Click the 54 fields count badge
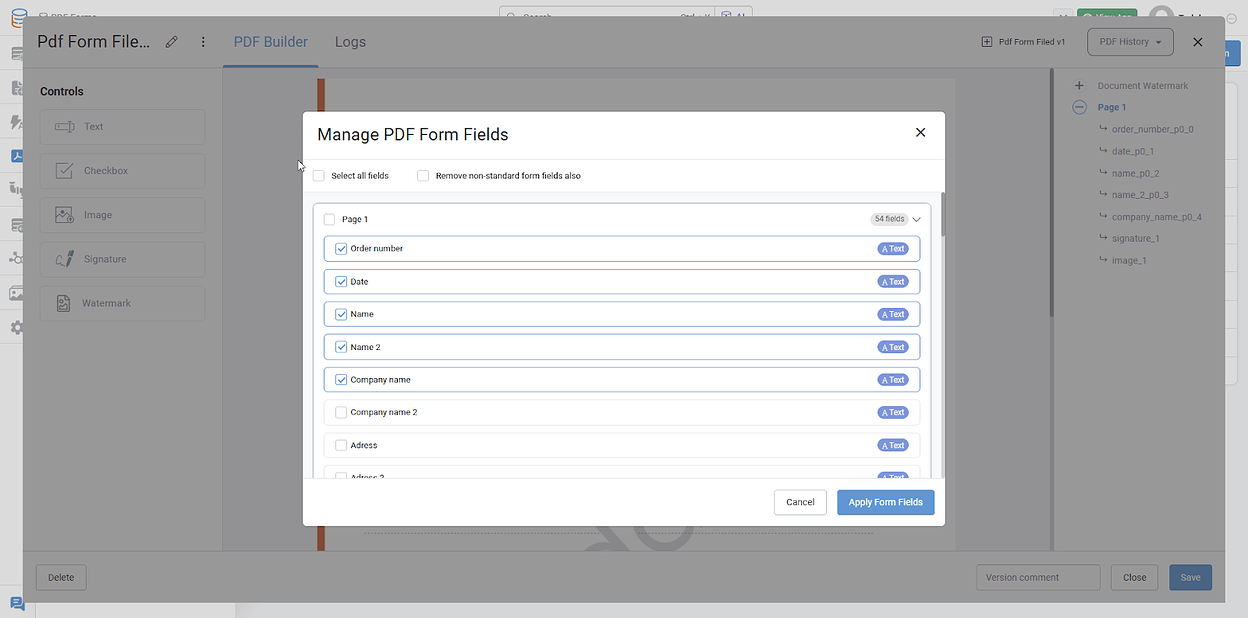 click(x=889, y=219)
